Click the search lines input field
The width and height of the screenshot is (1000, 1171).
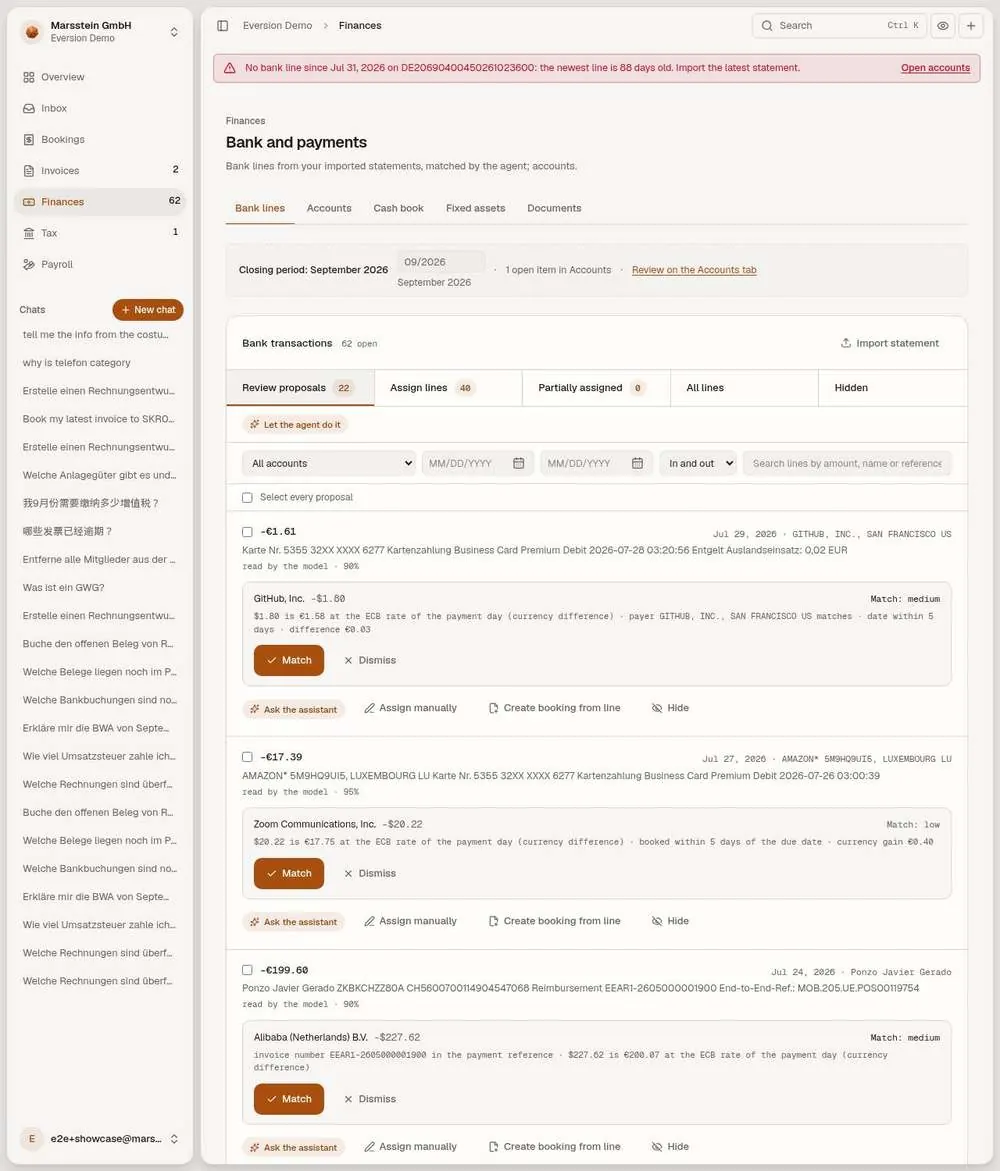[x=847, y=464]
